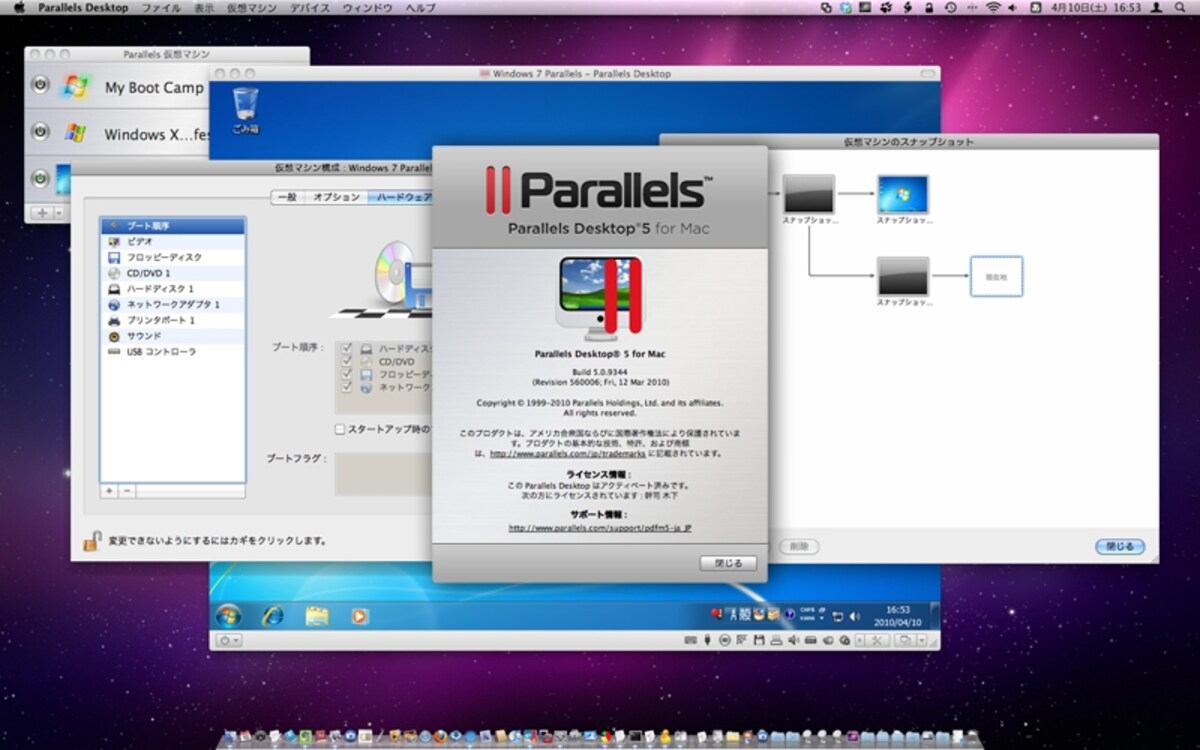Open the power dropdown in VM status bar
The image size is (1200, 750).
(228, 640)
